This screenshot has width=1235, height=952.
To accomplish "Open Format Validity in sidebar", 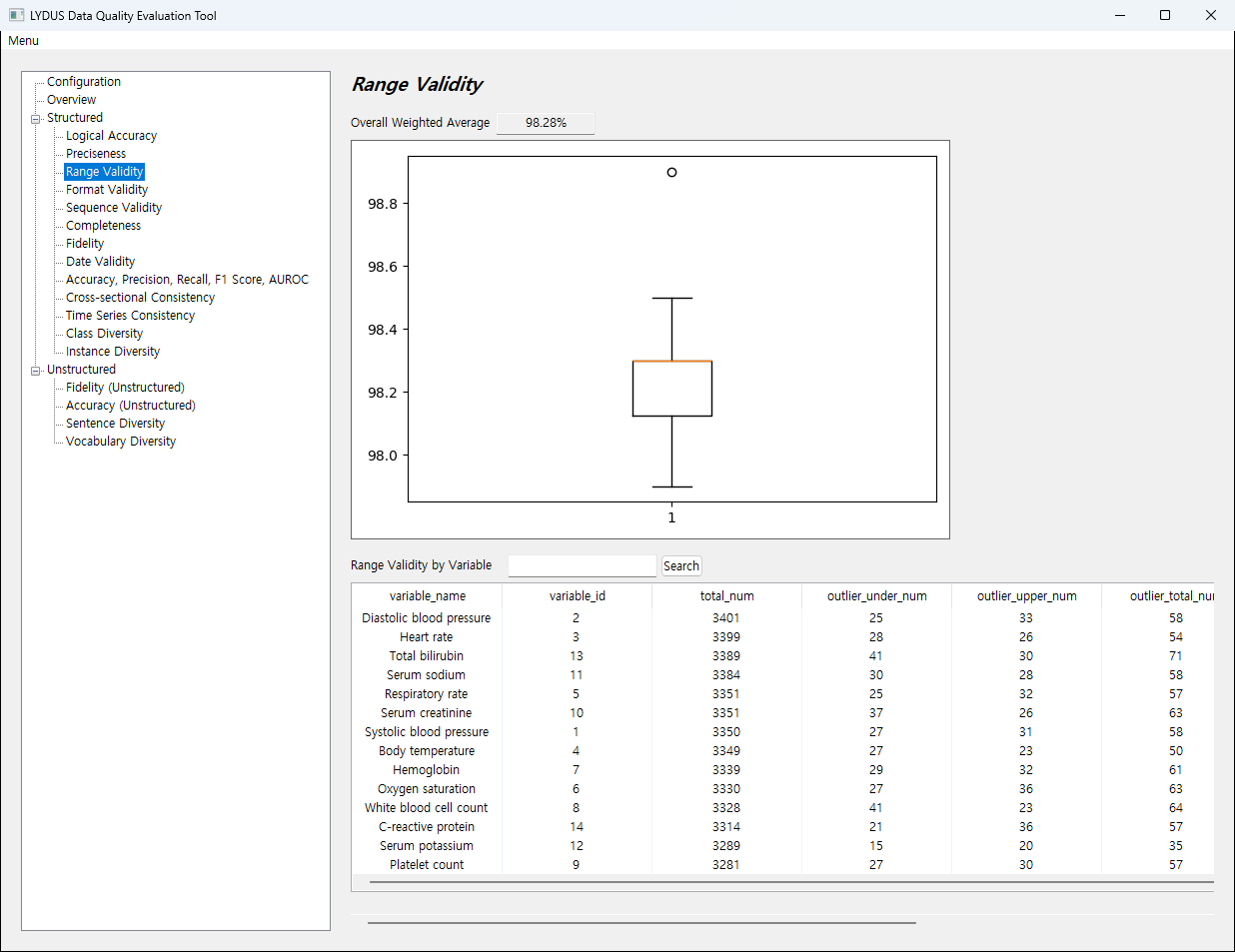I will (107, 190).
